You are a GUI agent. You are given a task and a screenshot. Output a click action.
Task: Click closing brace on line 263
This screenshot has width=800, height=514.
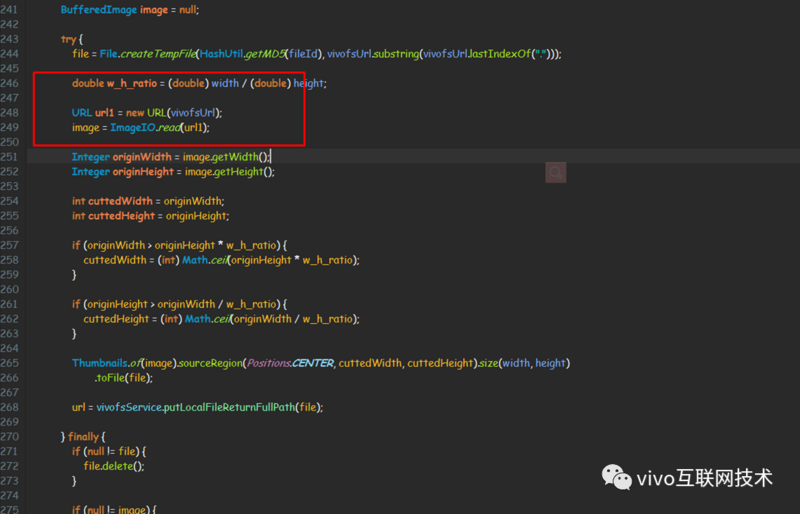click(74, 334)
